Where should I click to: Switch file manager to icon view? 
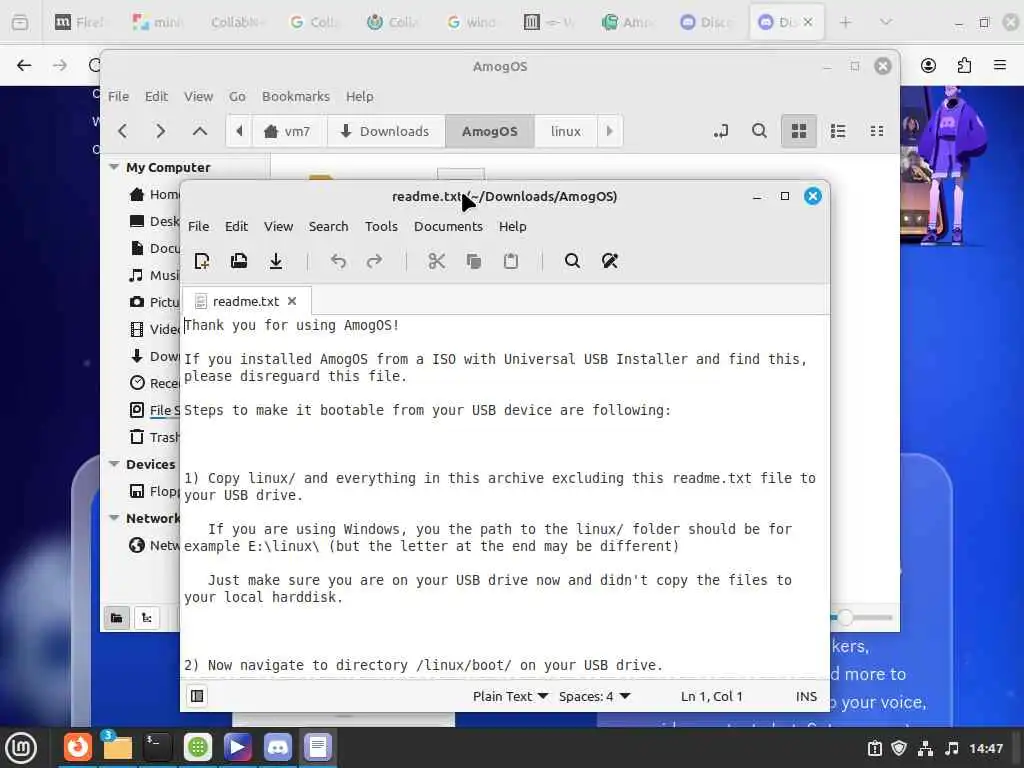pyautogui.click(x=799, y=131)
